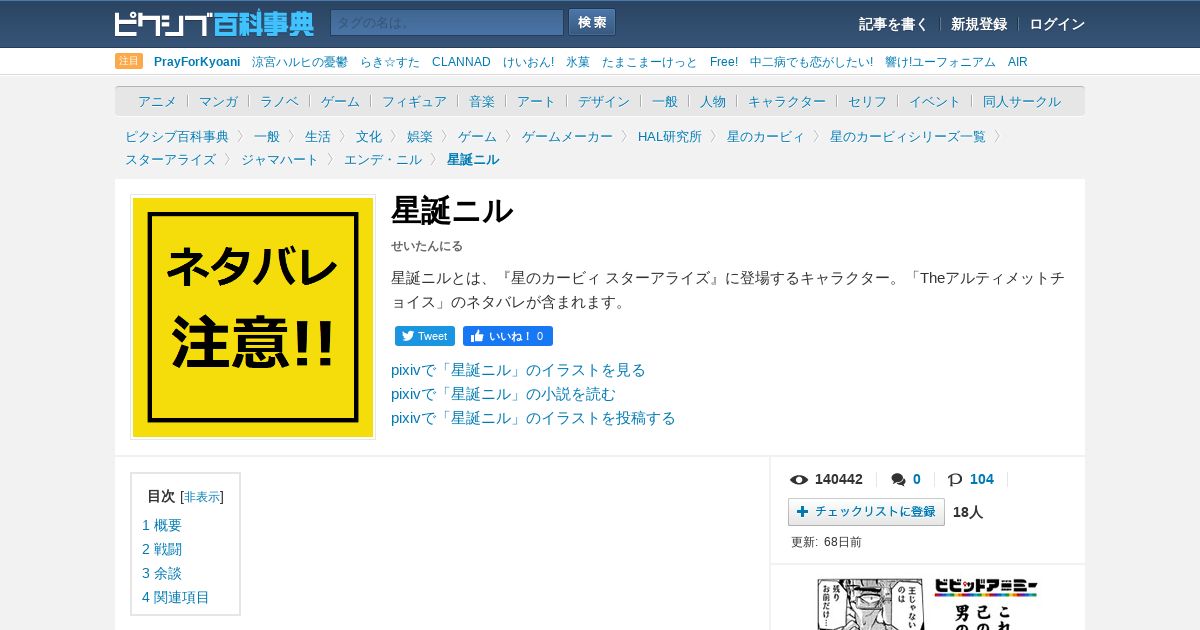
Task: Select the ゲーム category tab
Action: coord(340,101)
